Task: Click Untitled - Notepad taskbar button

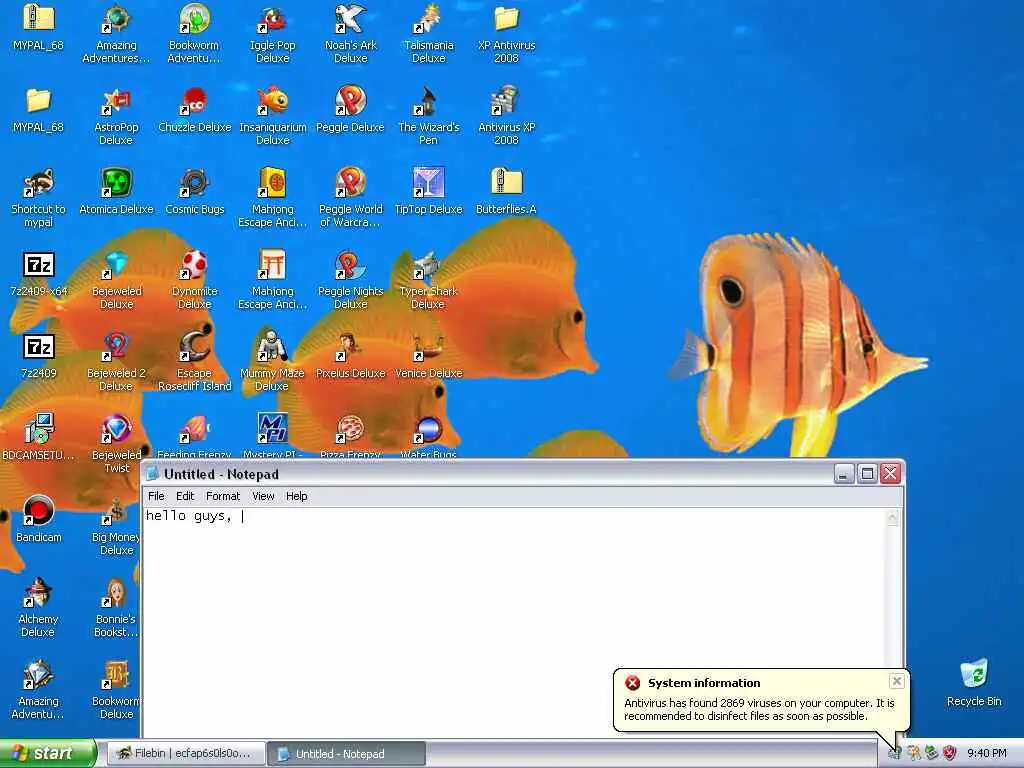Action: (347, 754)
